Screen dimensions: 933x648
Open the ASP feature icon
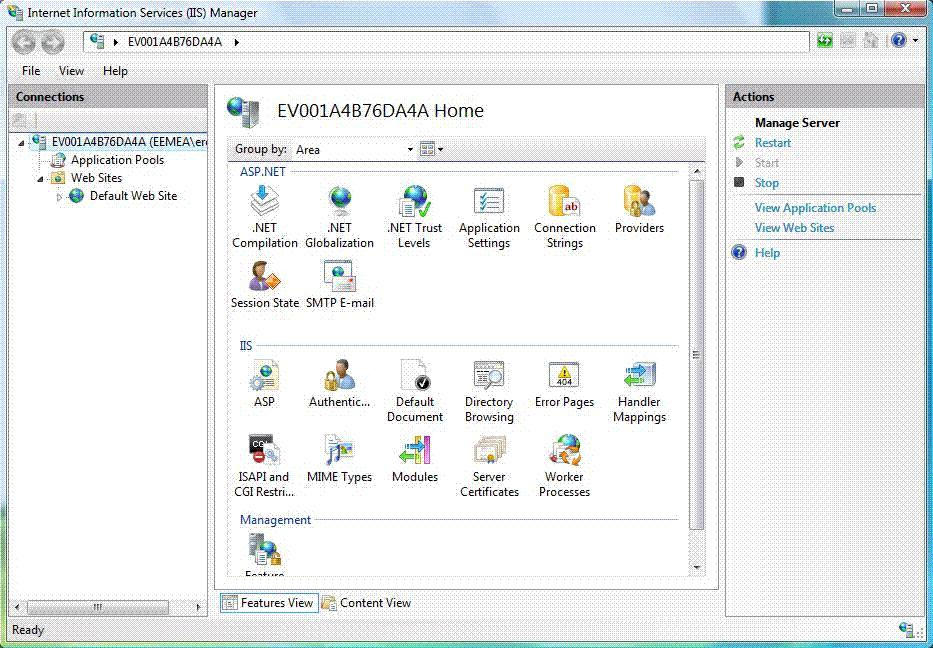pyautogui.click(x=264, y=384)
